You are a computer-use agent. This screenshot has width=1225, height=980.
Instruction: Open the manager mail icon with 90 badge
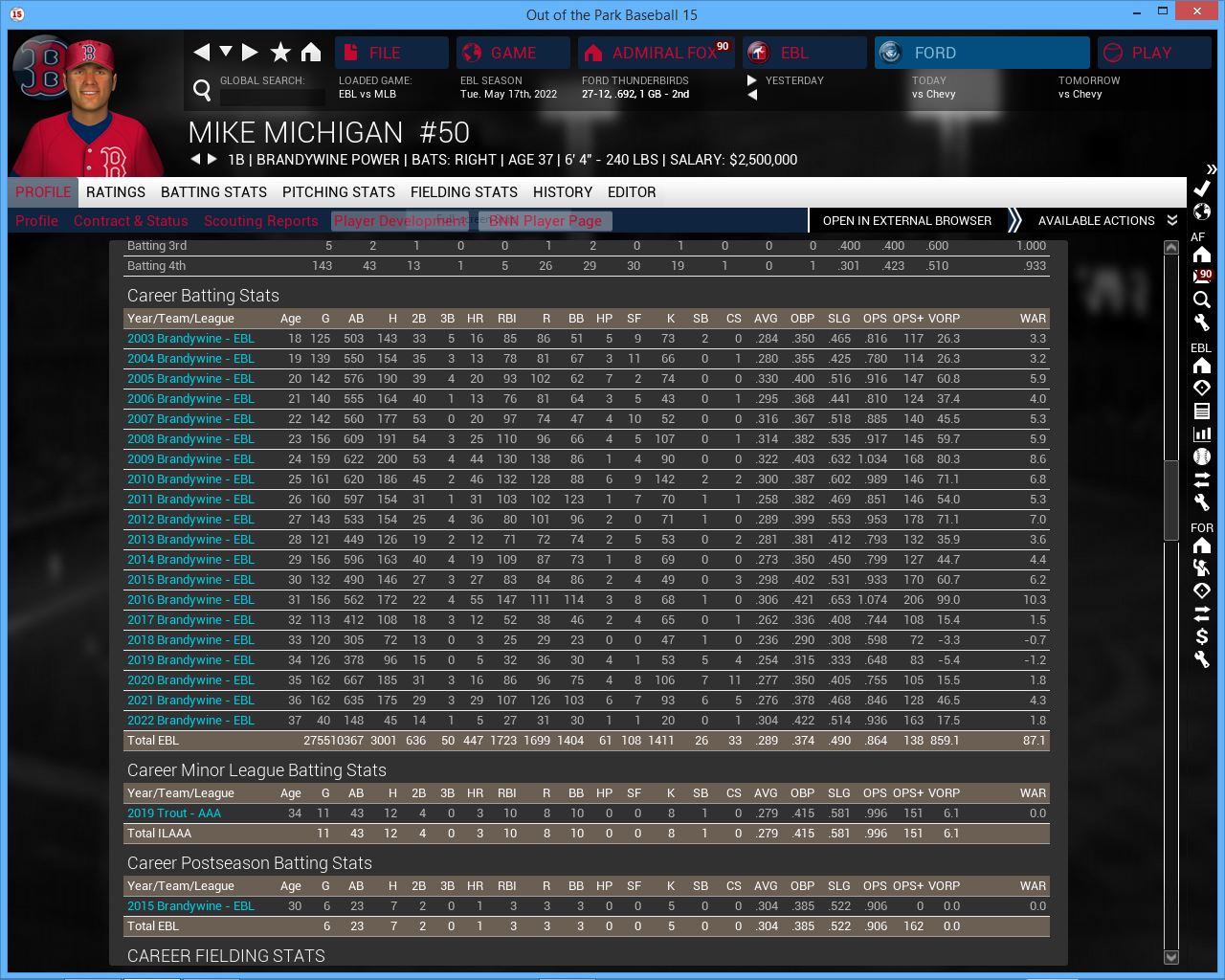pos(1202,277)
